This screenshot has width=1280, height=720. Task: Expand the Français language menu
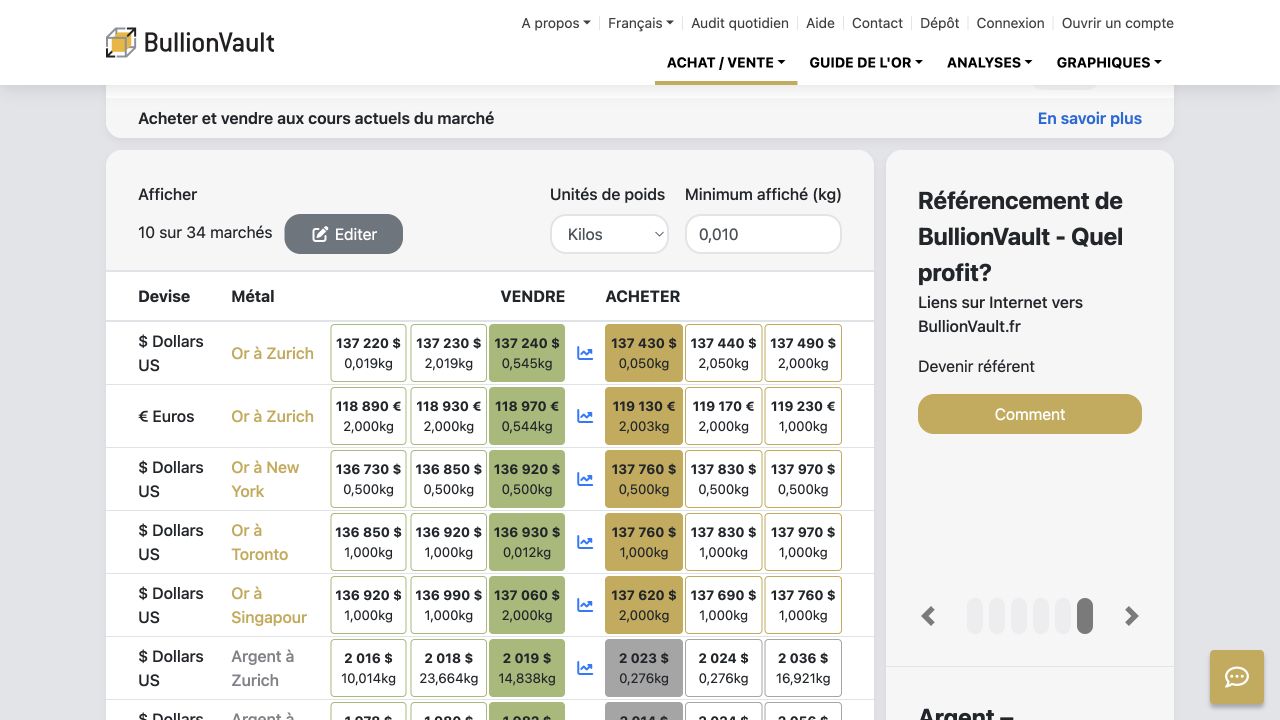point(641,23)
